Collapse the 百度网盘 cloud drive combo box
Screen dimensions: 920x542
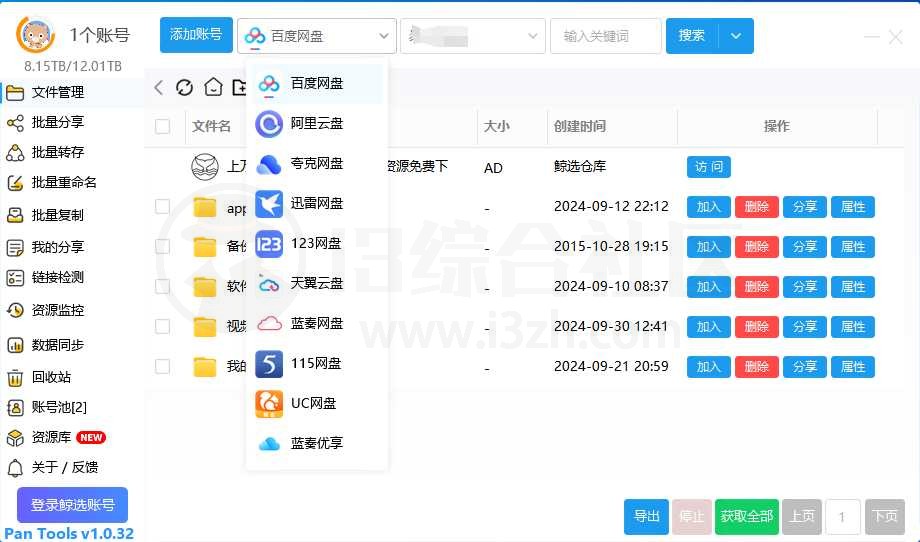[317, 36]
